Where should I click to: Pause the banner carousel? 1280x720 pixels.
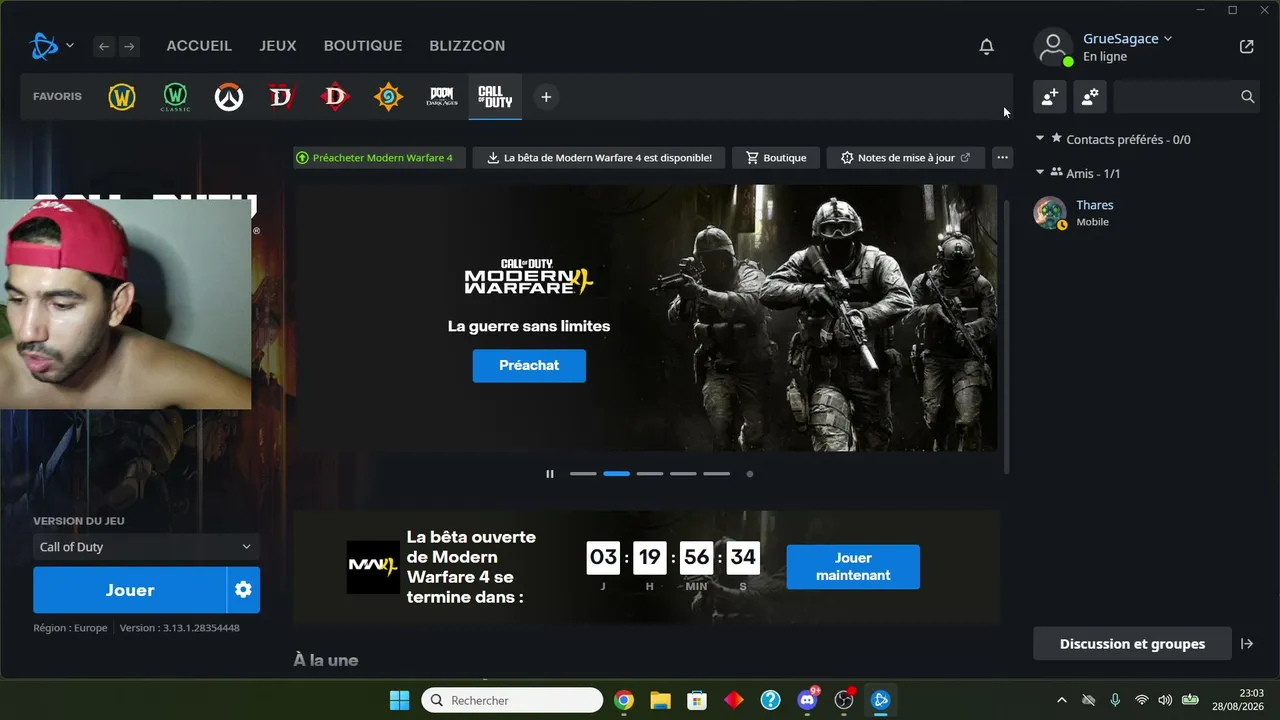pos(549,474)
